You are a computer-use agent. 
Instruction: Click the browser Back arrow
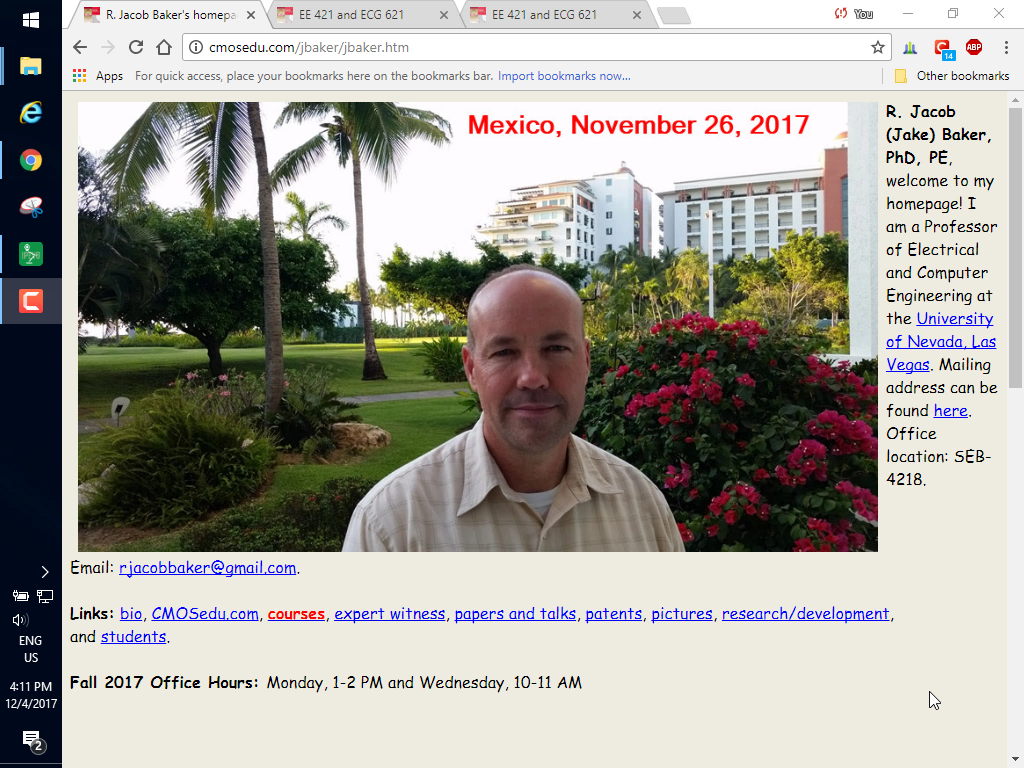pyautogui.click(x=80, y=47)
